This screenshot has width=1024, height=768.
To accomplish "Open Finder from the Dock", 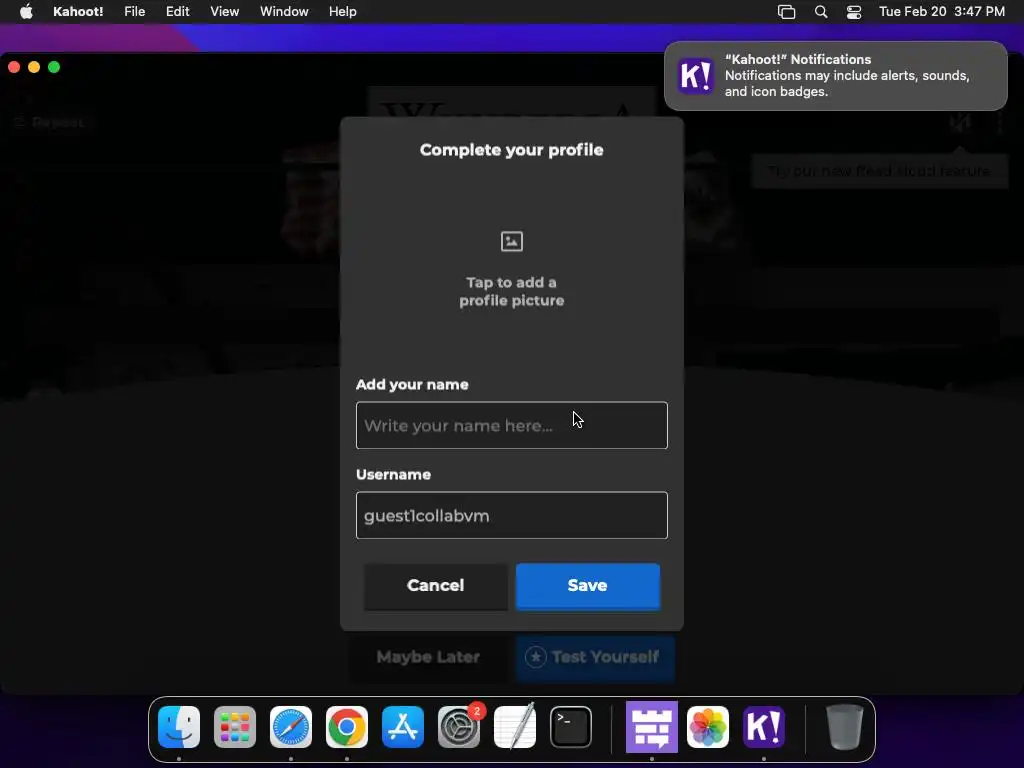I will (179, 727).
